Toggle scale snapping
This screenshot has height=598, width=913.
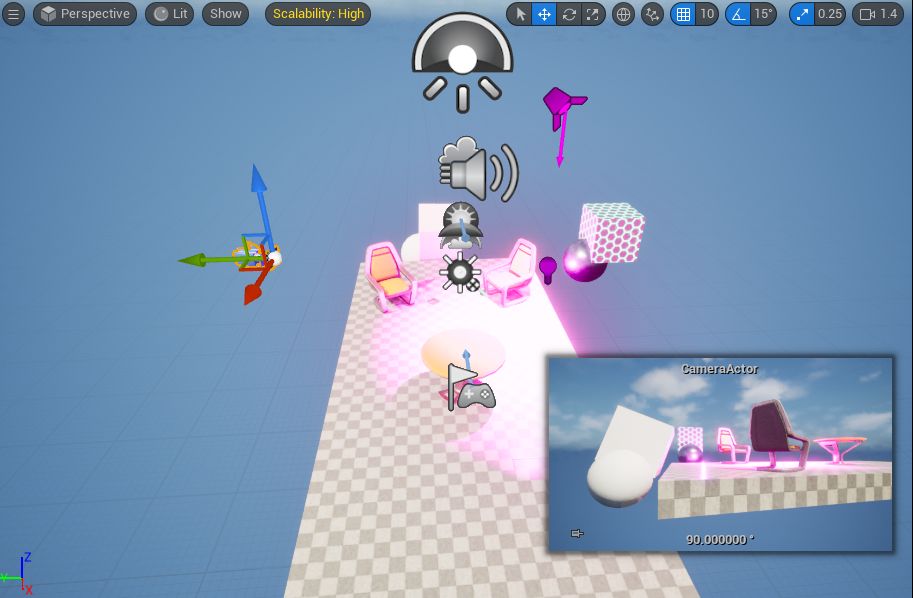(802, 14)
